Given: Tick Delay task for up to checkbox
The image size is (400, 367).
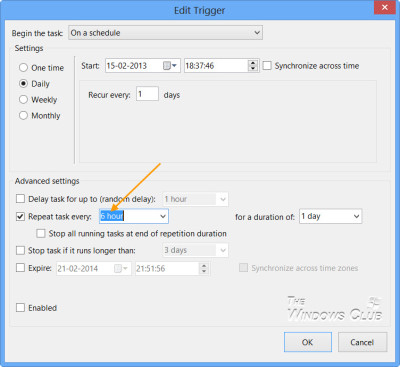Looking at the screenshot, I should 20,199.
